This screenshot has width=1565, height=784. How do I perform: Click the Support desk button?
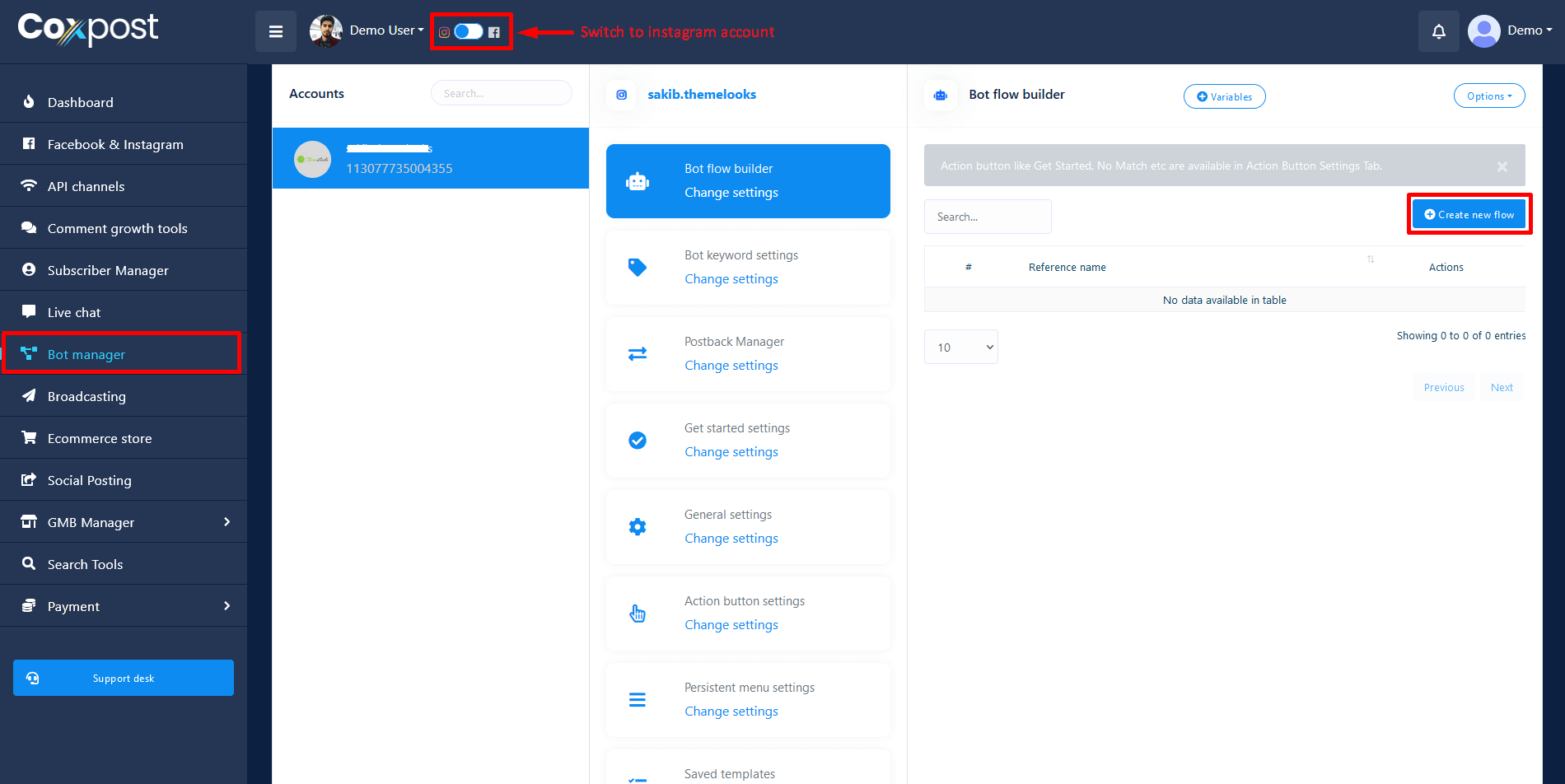pos(124,678)
